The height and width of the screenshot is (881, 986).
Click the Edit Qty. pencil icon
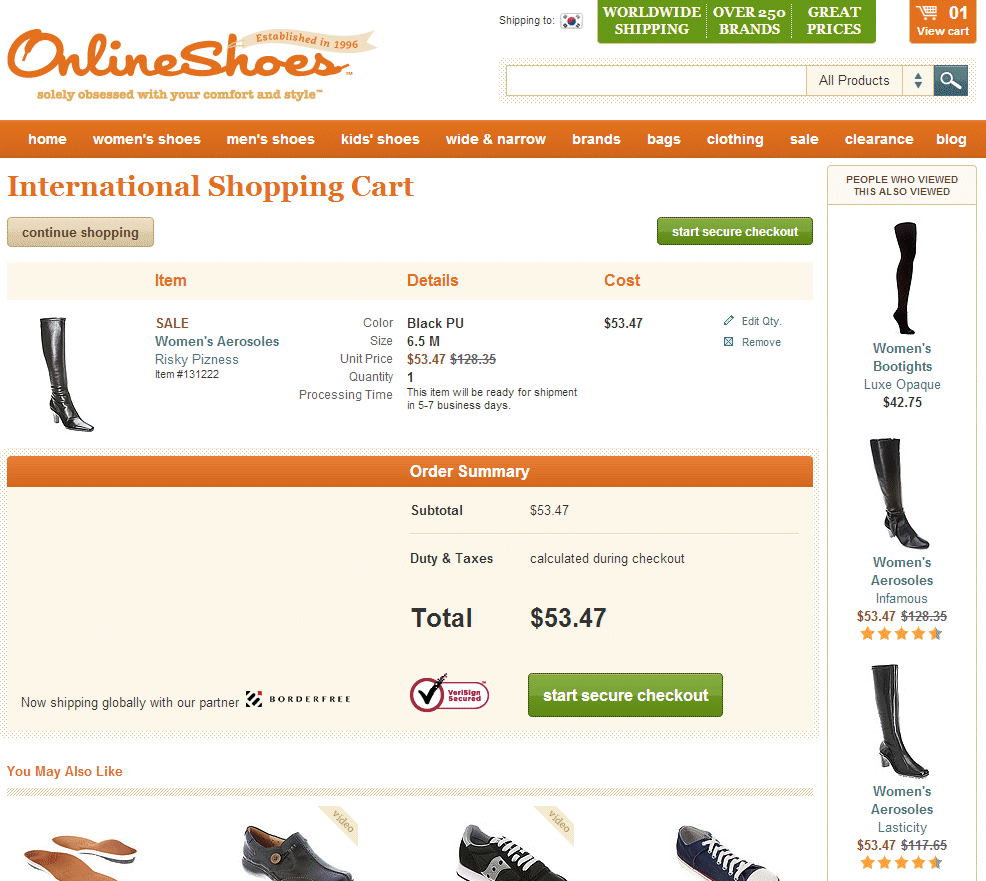coord(728,321)
